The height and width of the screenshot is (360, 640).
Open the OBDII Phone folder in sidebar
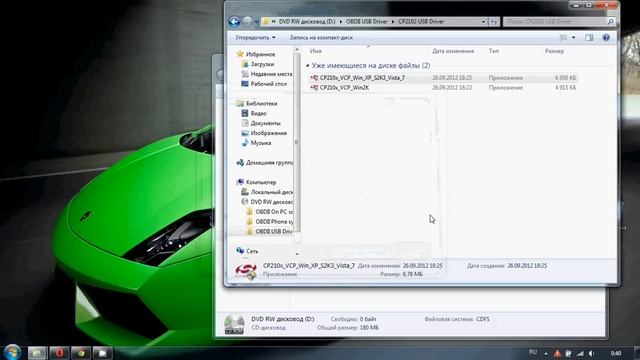pyautogui.click(x=274, y=222)
